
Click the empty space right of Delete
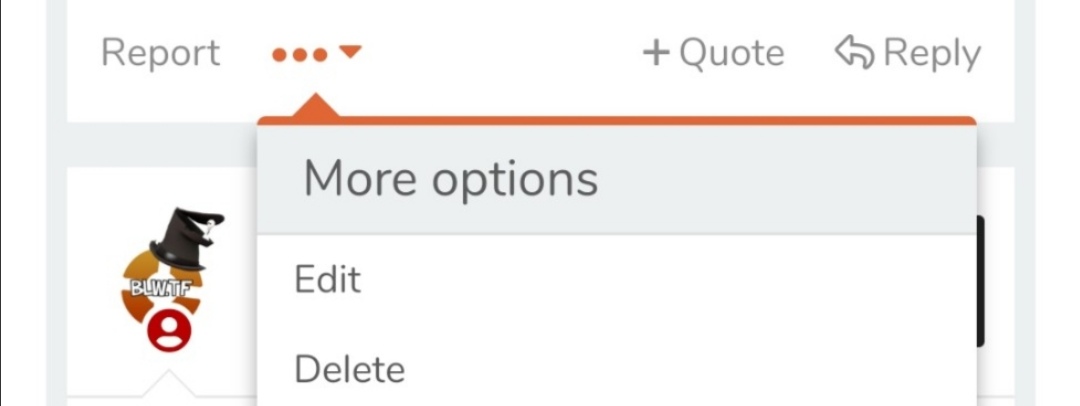click(689, 369)
